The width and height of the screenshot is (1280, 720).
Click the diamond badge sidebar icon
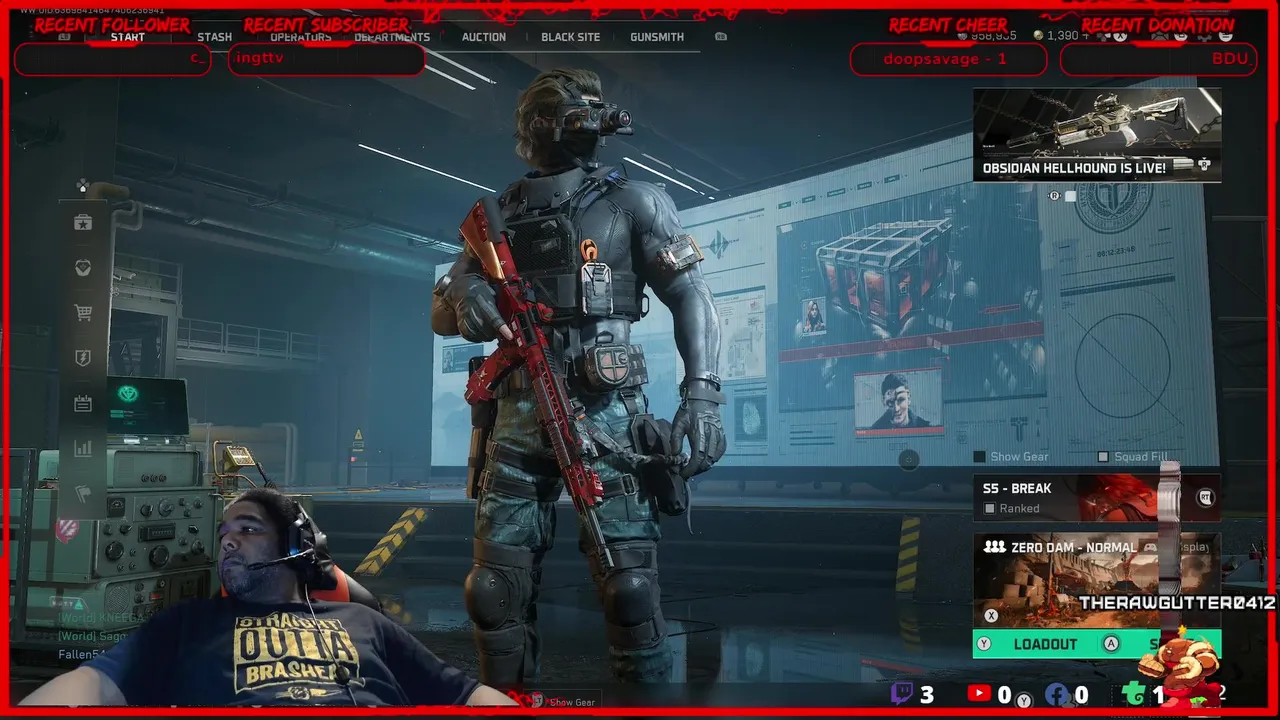click(83, 268)
